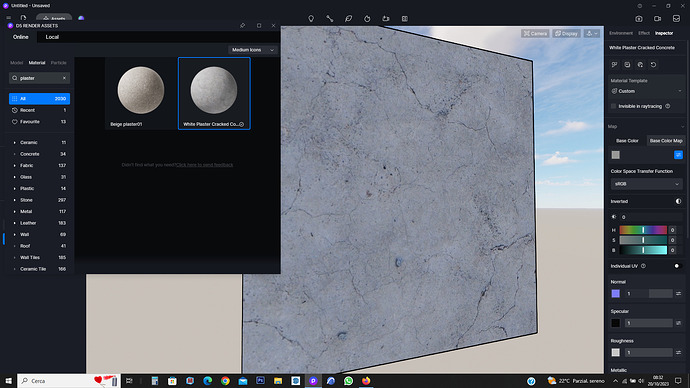This screenshot has width=690, height=388.
Task: Toggle the Inverted switch
Action: click(x=678, y=201)
